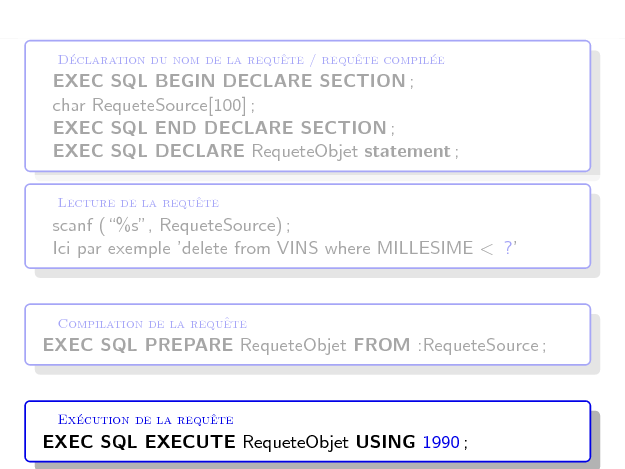625x469 pixels.
Task: Click the 'char RequeteSource[100]' line
Action: tap(151, 105)
